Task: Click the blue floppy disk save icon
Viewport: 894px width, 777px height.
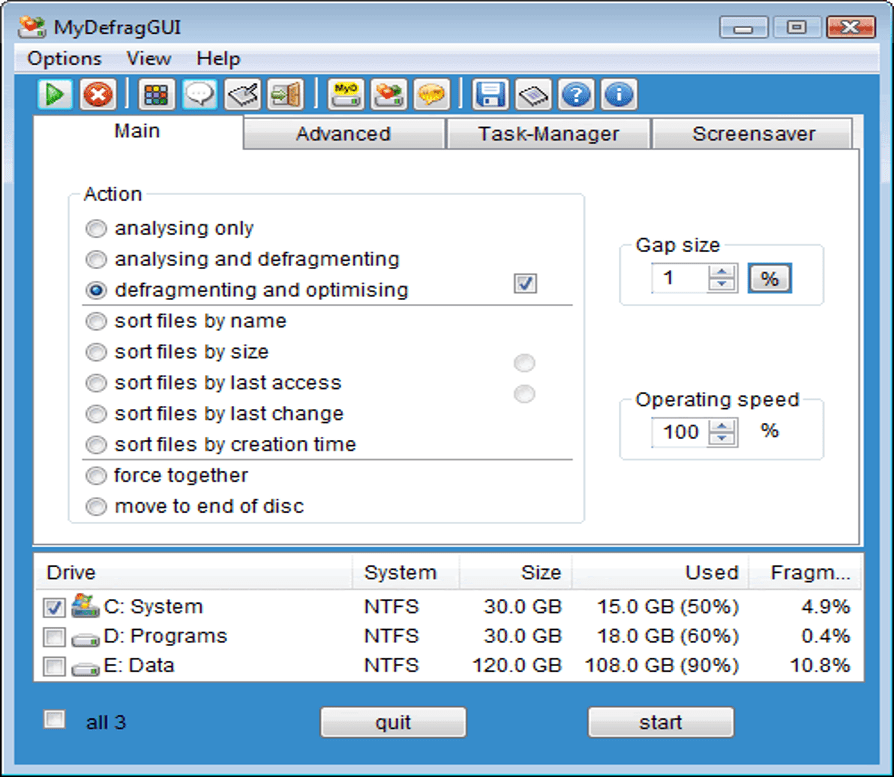Action: click(490, 95)
